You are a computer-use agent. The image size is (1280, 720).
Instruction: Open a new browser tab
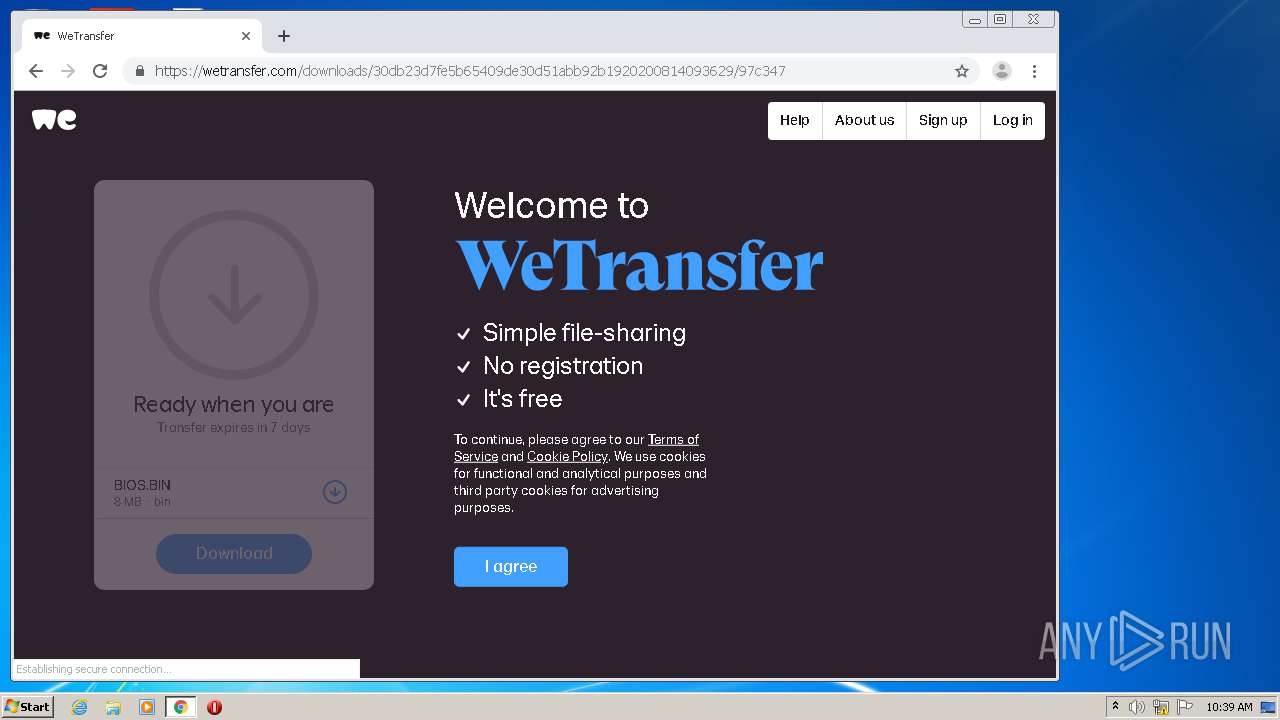284,36
